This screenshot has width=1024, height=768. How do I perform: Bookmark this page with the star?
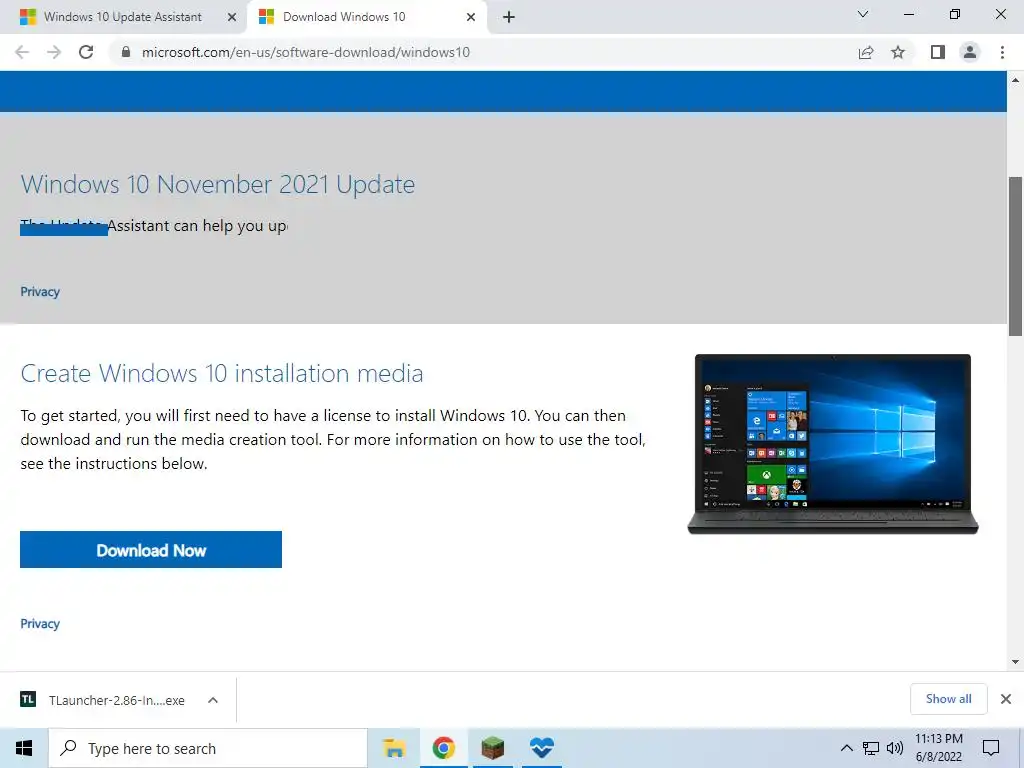pyautogui.click(x=898, y=52)
